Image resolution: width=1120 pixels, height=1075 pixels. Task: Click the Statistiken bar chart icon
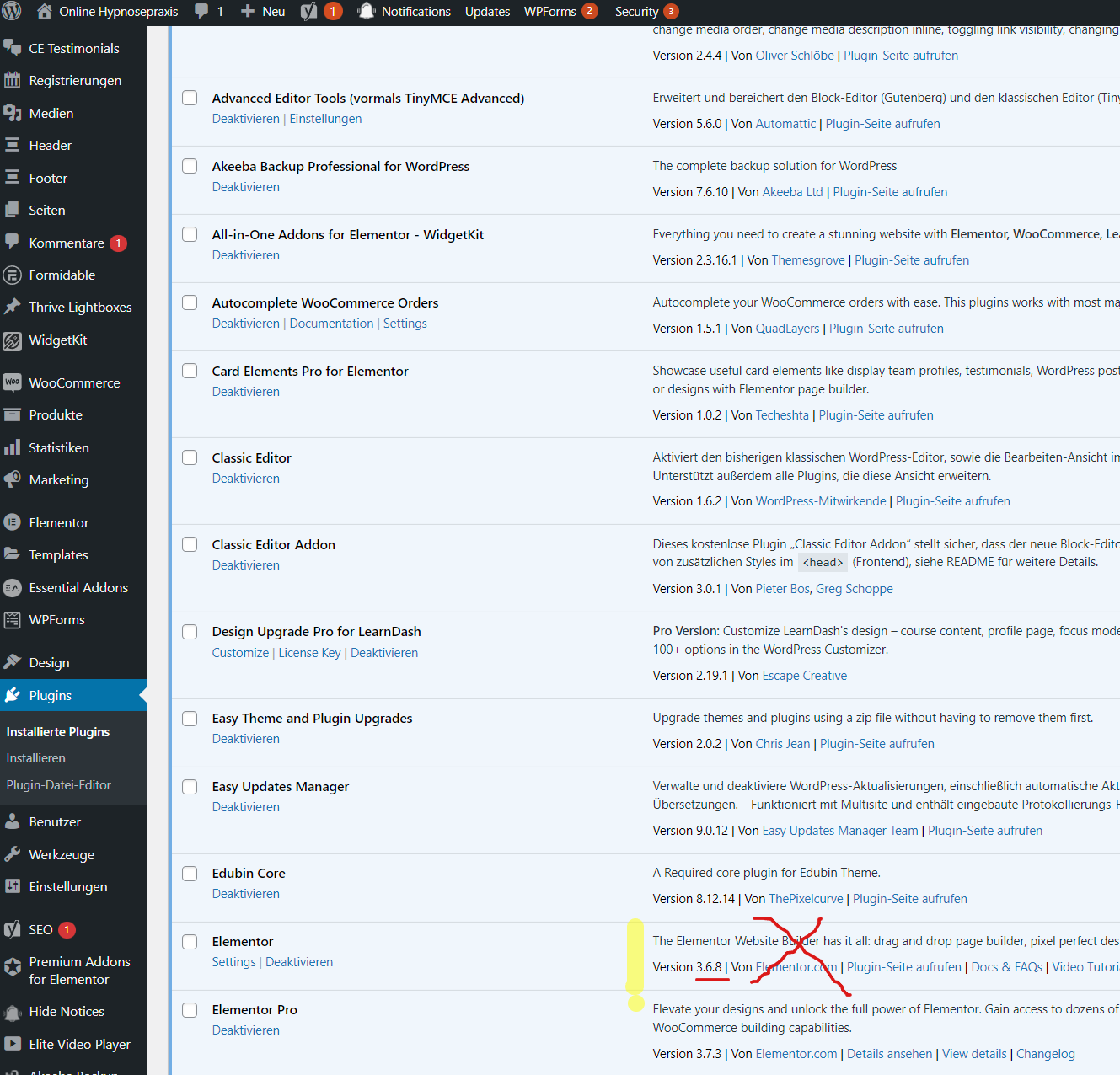click(x=13, y=447)
